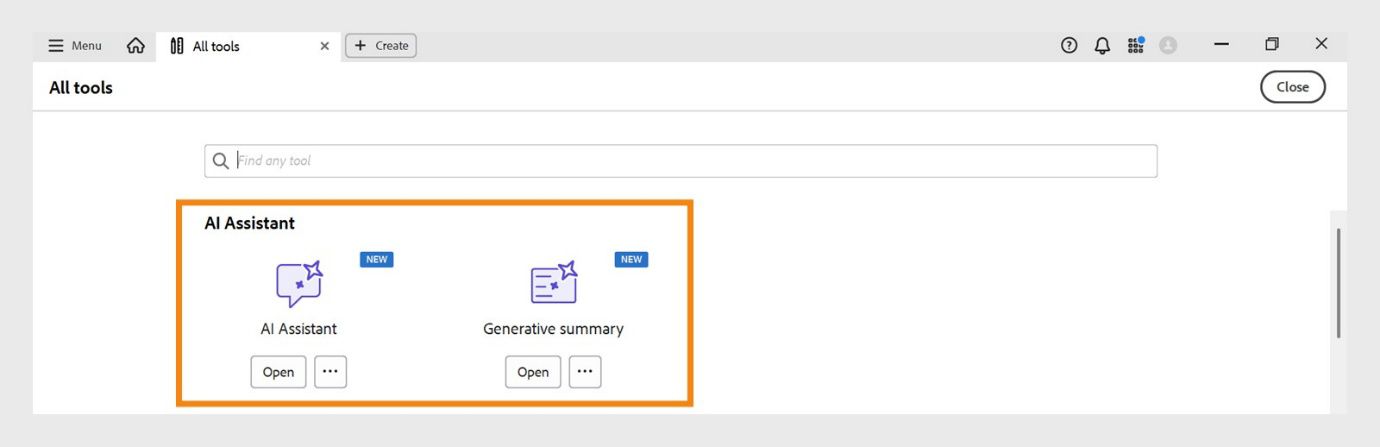1380x447 pixels.
Task: Go to the Home icon
Action: (x=136, y=46)
